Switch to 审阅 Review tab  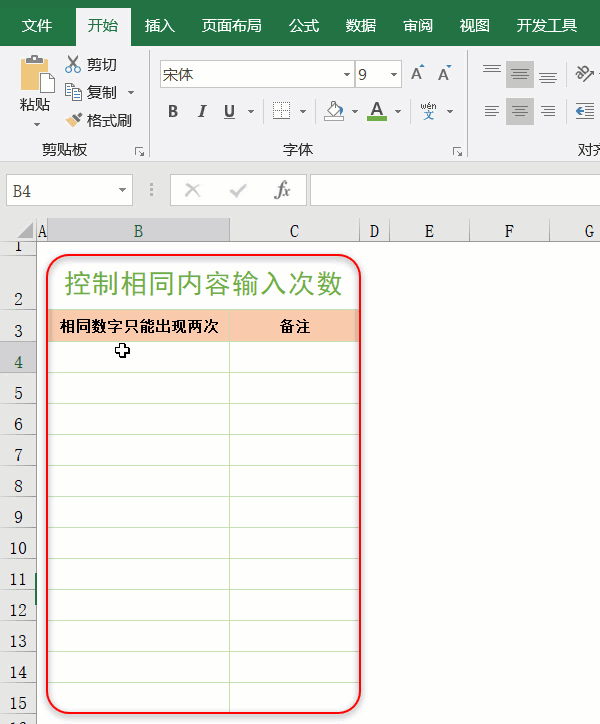coord(418,25)
